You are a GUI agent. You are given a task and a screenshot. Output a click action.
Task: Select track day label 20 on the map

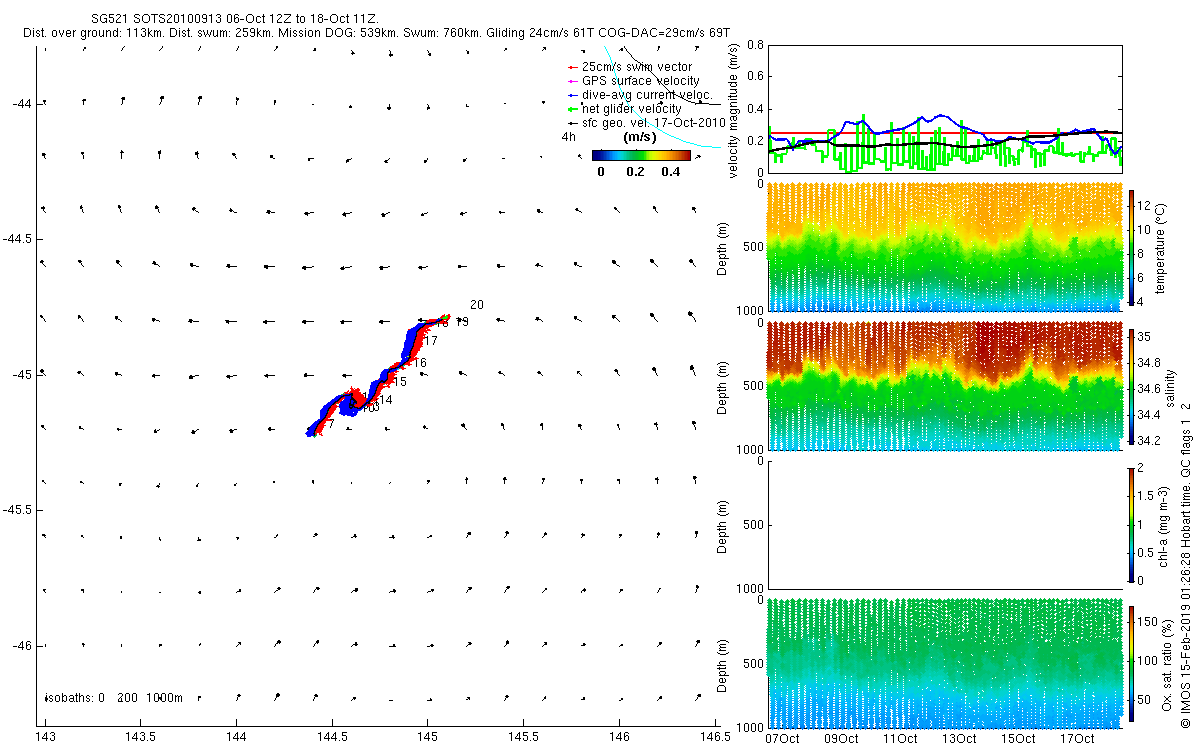pyautogui.click(x=476, y=305)
